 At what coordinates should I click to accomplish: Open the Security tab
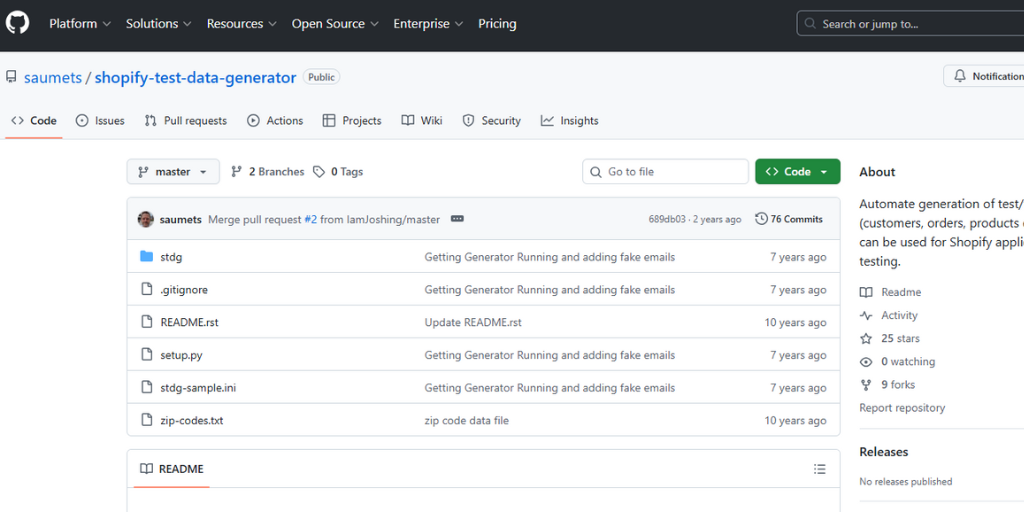[x=492, y=121]
